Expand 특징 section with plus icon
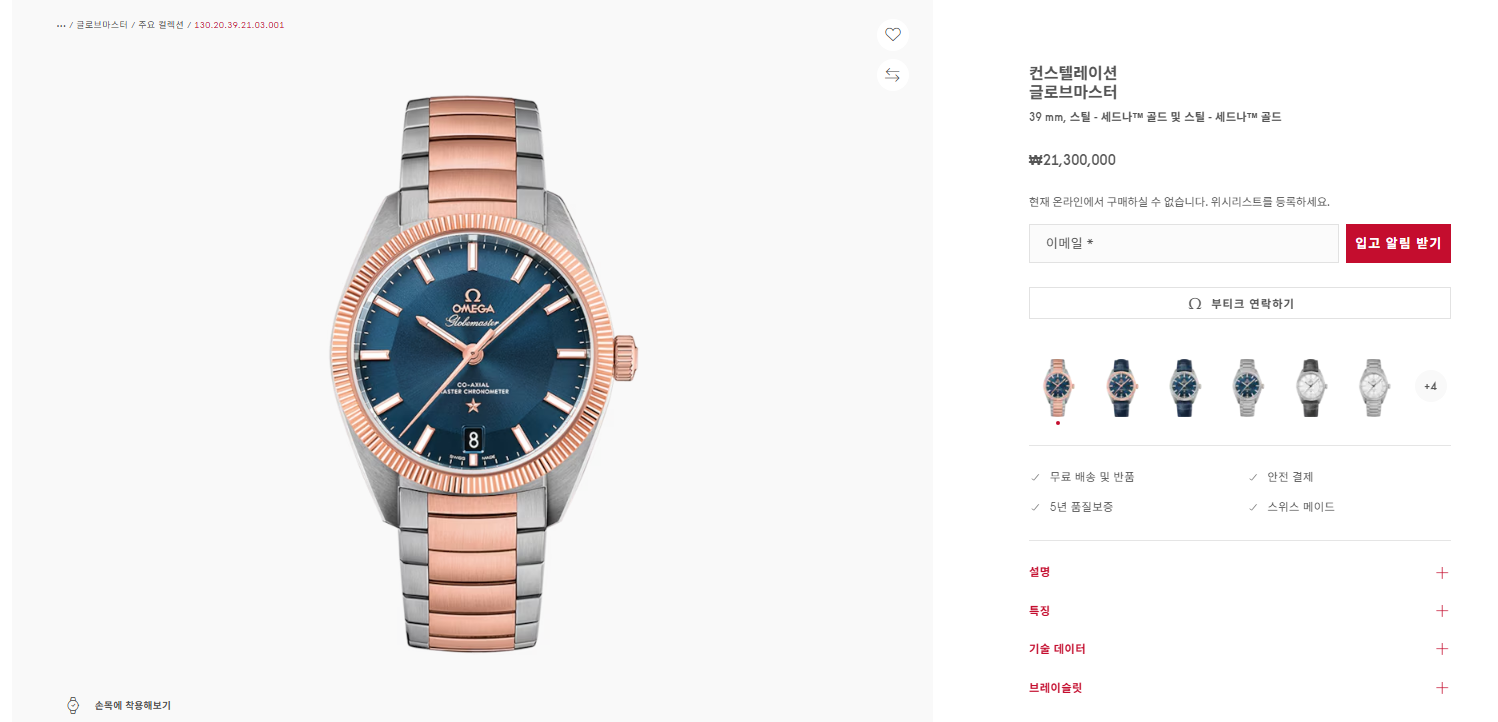Image resolution: width=1498 pixels, height=722 pixels. [1441, 611]
